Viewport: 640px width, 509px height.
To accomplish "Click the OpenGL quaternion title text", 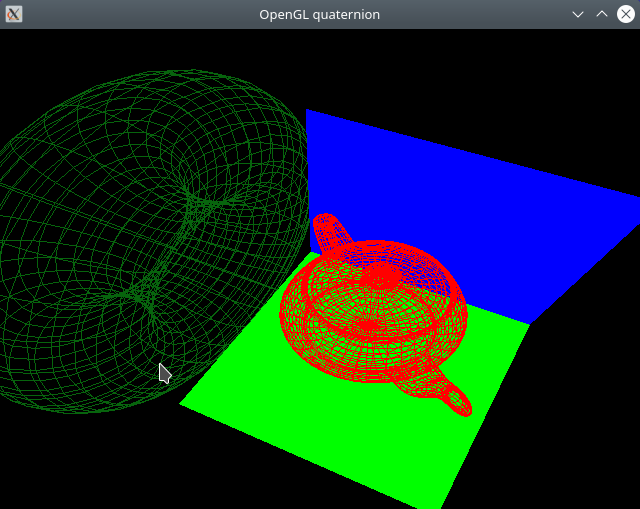I will (x=320, y=15).
